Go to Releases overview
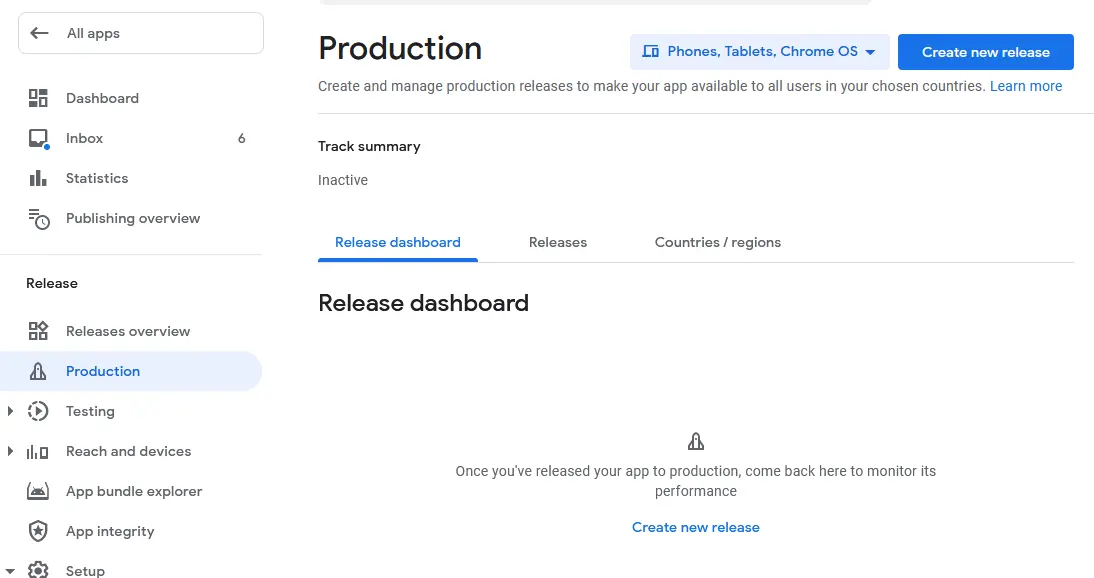Screen dimensions: 1094x578 (128, 331)
